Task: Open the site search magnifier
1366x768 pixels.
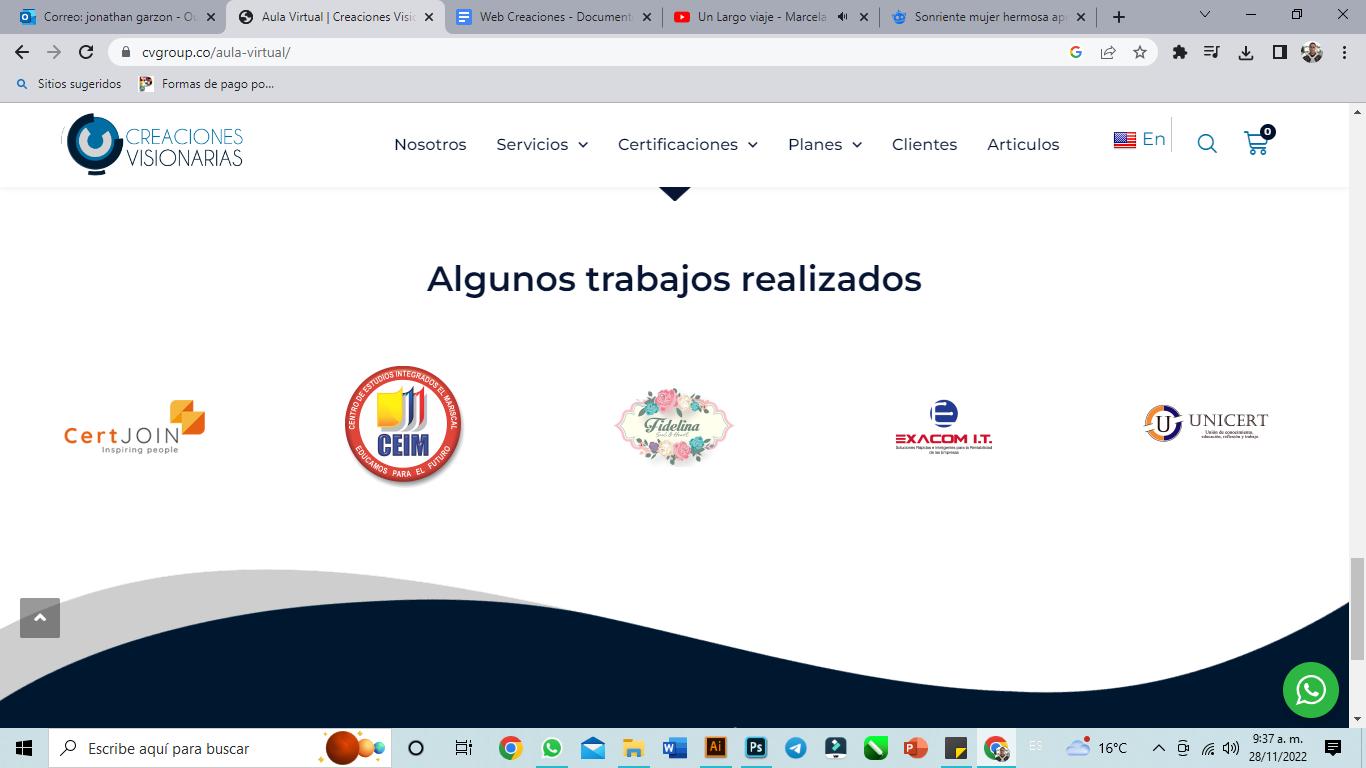Action: coord(1207,144)
